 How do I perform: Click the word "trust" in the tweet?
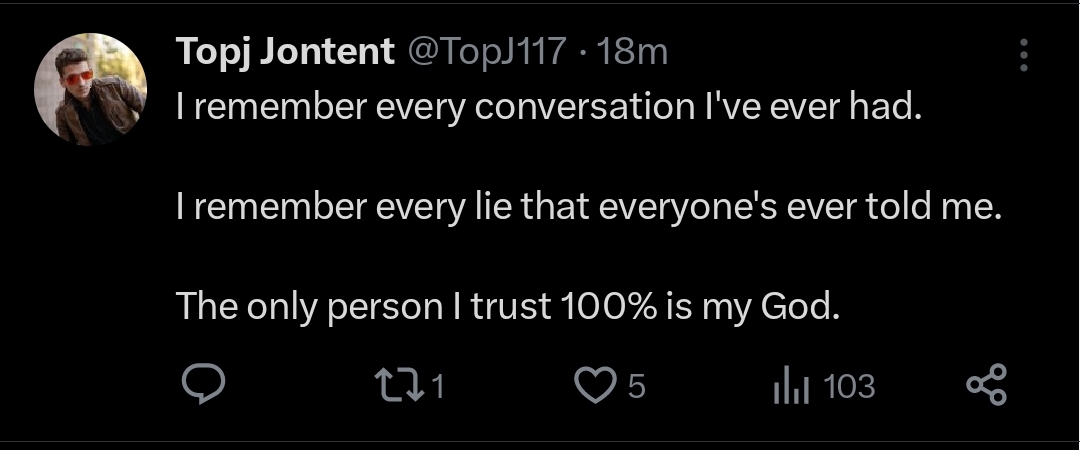510,306
